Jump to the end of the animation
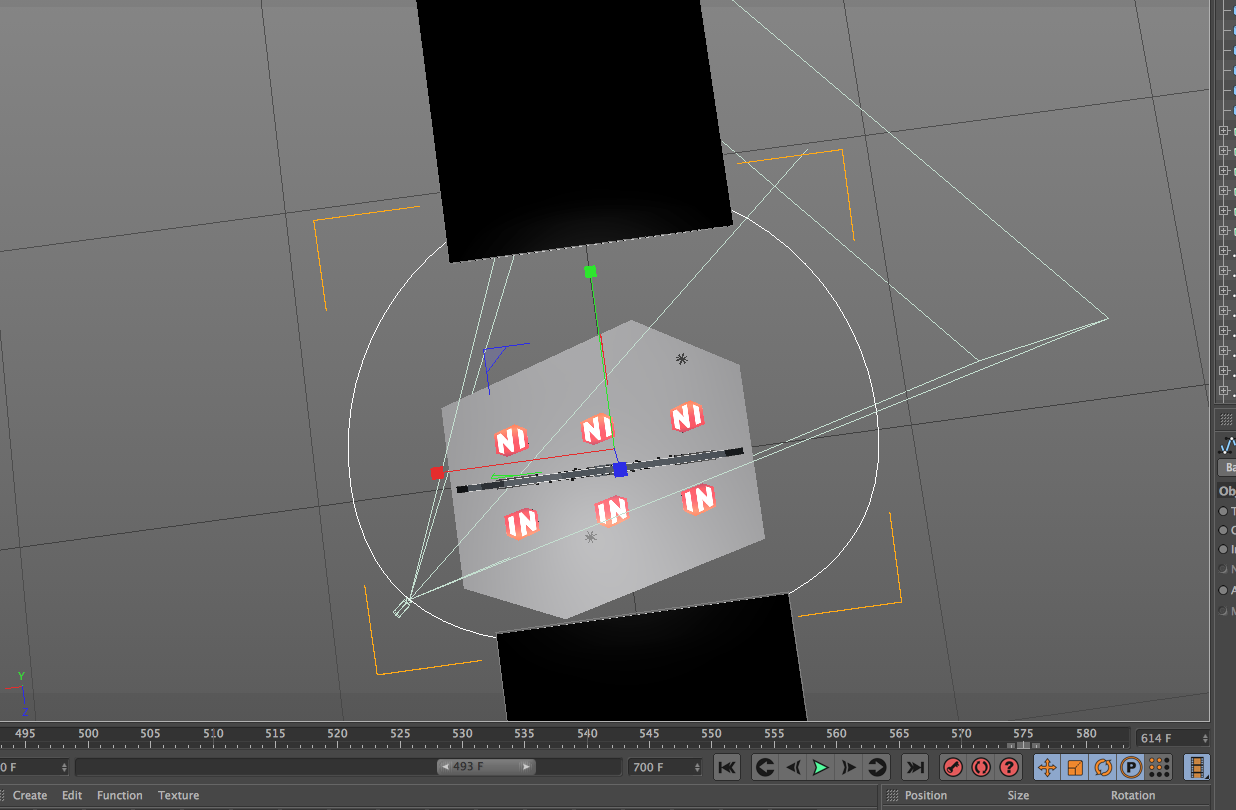The height and width of the screenshot is (810, 1236). point(914,767)
